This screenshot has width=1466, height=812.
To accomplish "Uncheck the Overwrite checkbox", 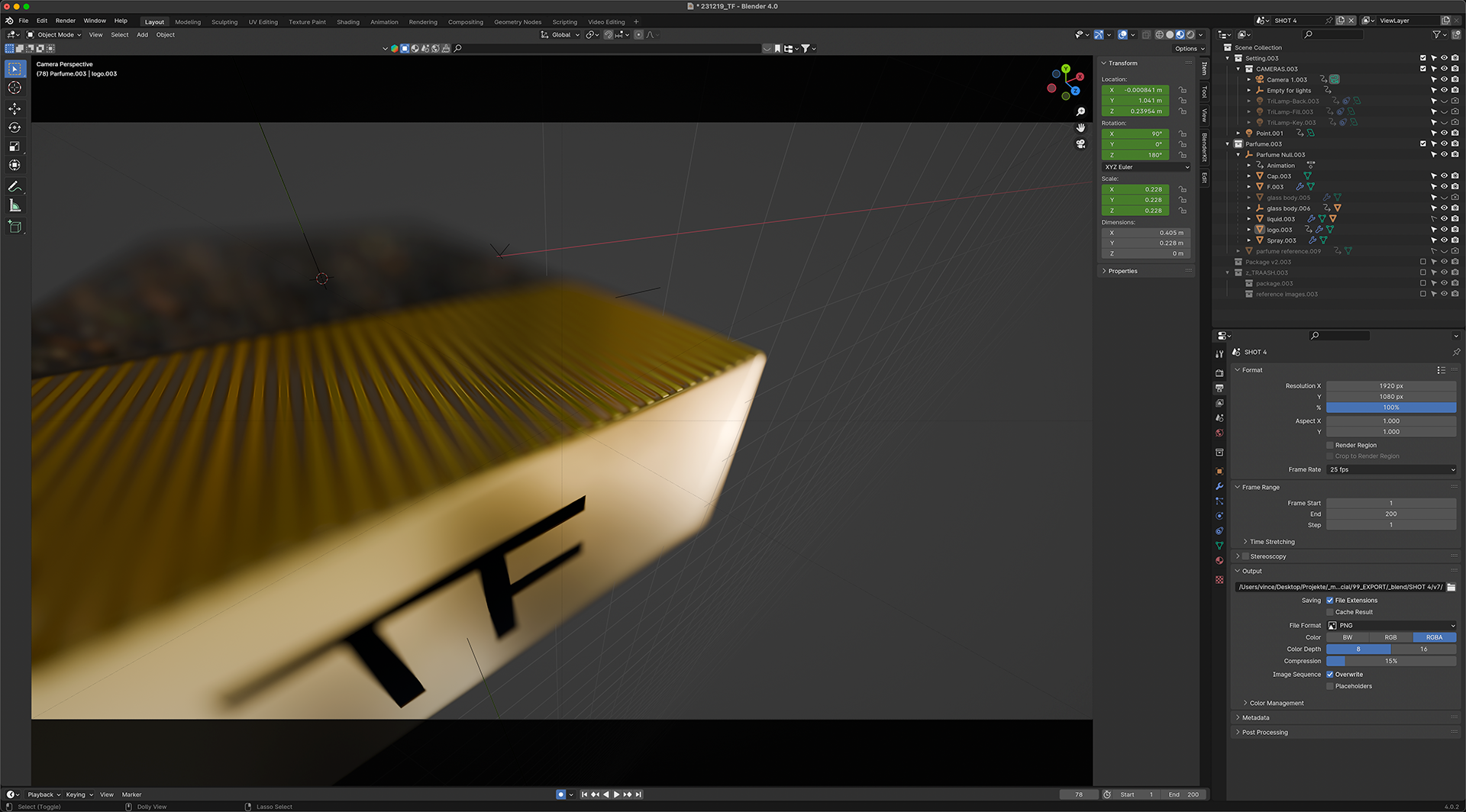I will pos(1330,675).
